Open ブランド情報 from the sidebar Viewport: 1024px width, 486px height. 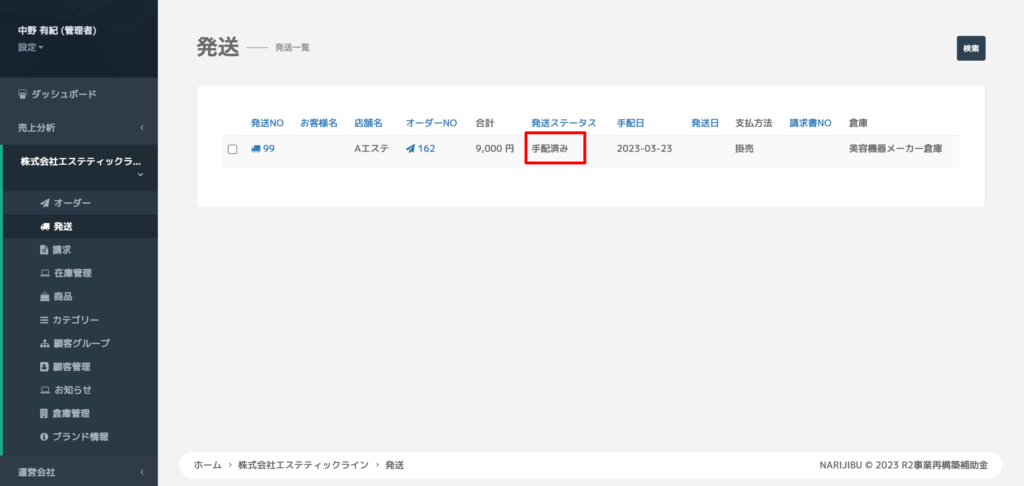(x=80, y=436)
